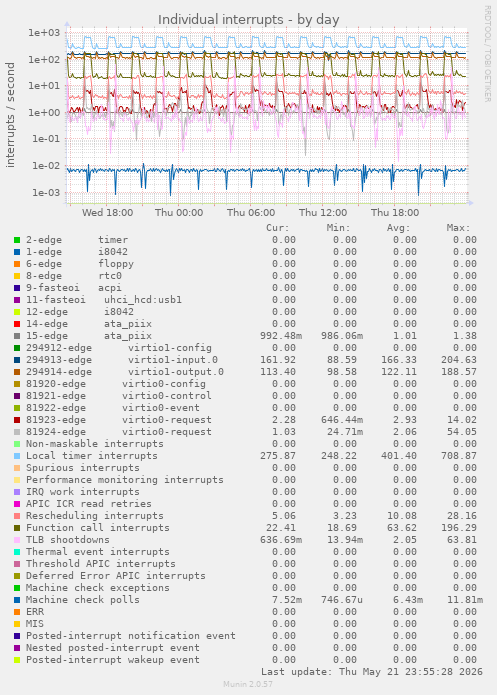
Task: Click the Last update timestamp text
Action: tap(372, 672)
